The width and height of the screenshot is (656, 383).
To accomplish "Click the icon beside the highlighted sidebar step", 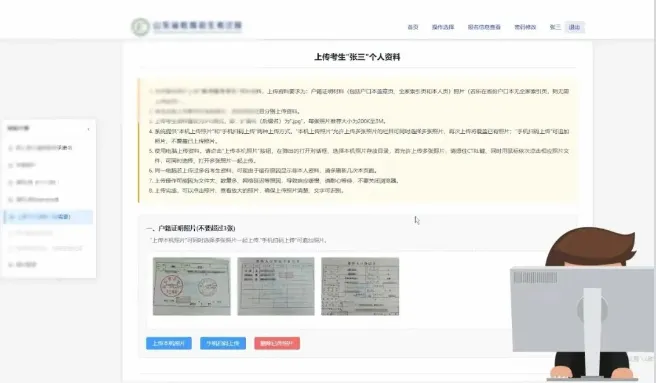I will pyautogui.click(x=11, y=217).
